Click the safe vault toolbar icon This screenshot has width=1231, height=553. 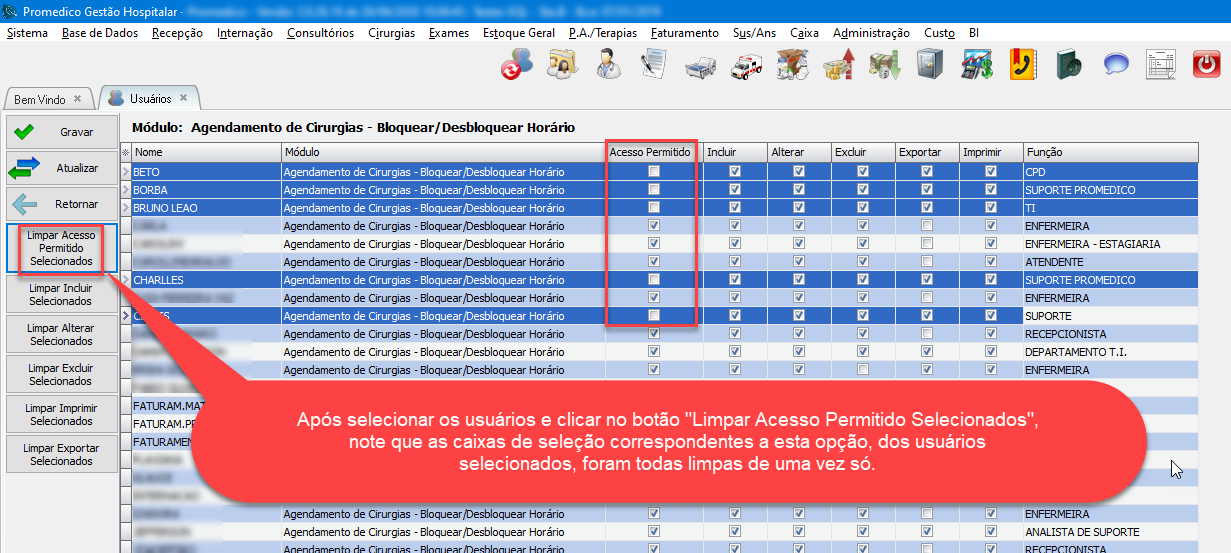coord(929,66)
